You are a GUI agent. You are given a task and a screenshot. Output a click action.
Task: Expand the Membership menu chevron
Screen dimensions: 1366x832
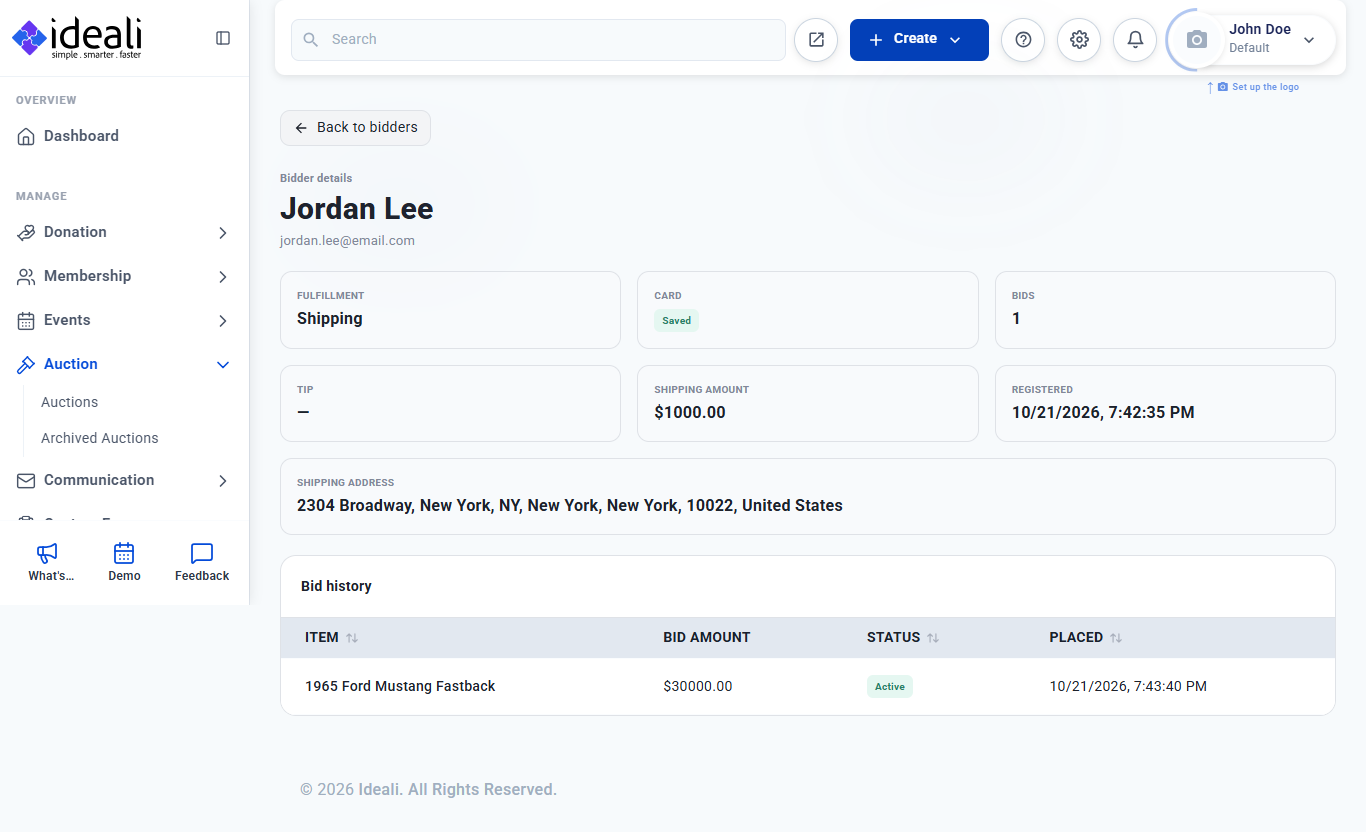(223, 277)
